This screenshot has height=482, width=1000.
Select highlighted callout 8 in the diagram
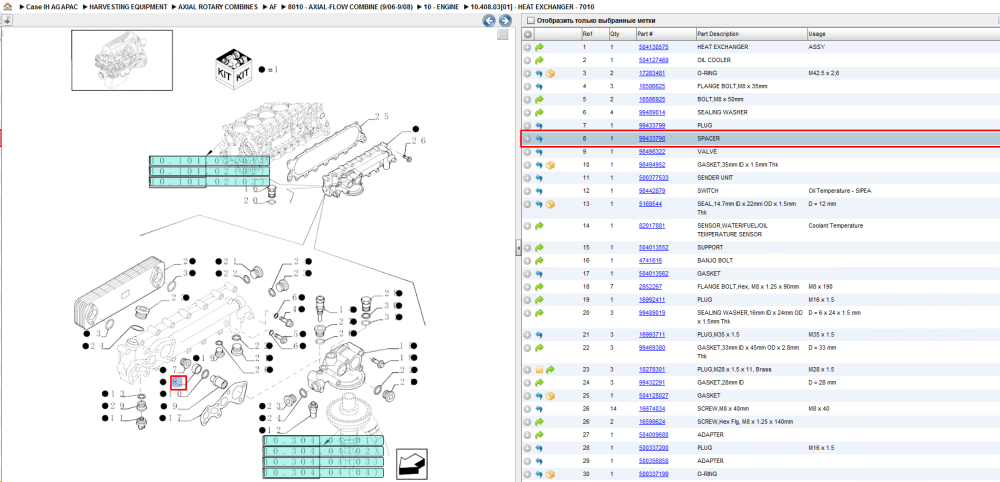179,383
